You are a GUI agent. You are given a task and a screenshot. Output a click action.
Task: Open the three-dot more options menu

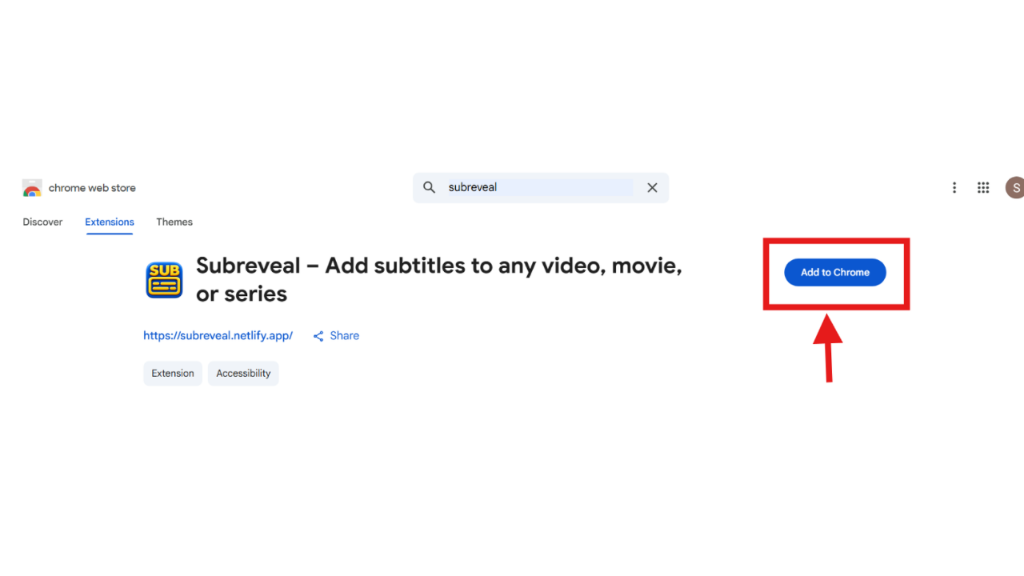click(x=954, y=187)
